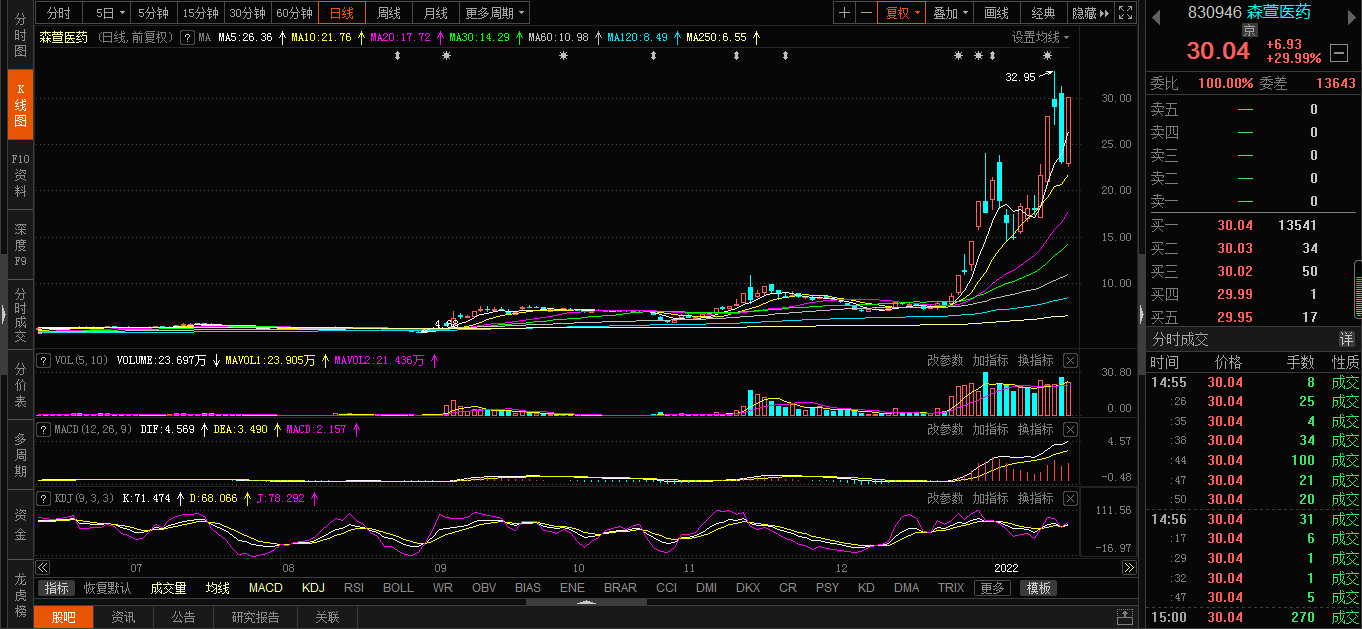This screenshot has width=1362, height=629.
Task: Open the 设置均线 dropdown
Action: [1040, 37]
